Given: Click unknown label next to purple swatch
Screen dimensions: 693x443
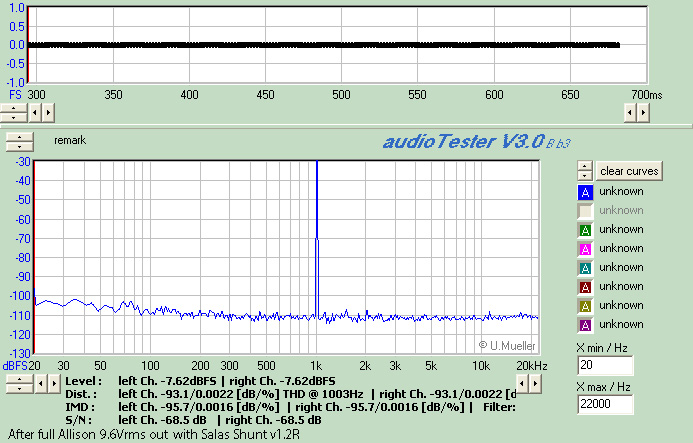Looking at the screenshot, I should 621,325.
